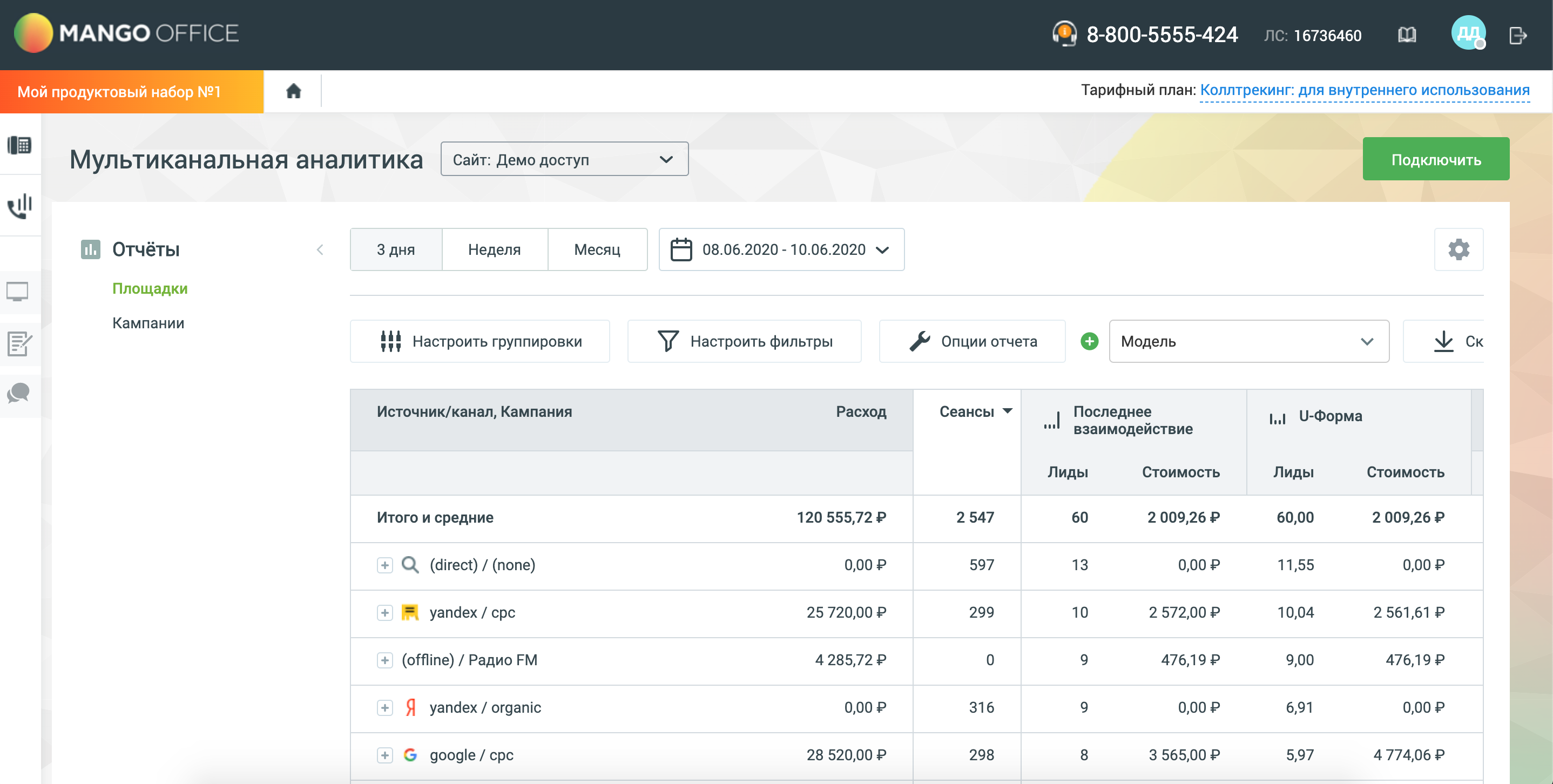Go to home via house icon
Screen dimensions: 1553x784
click(294, 91)
